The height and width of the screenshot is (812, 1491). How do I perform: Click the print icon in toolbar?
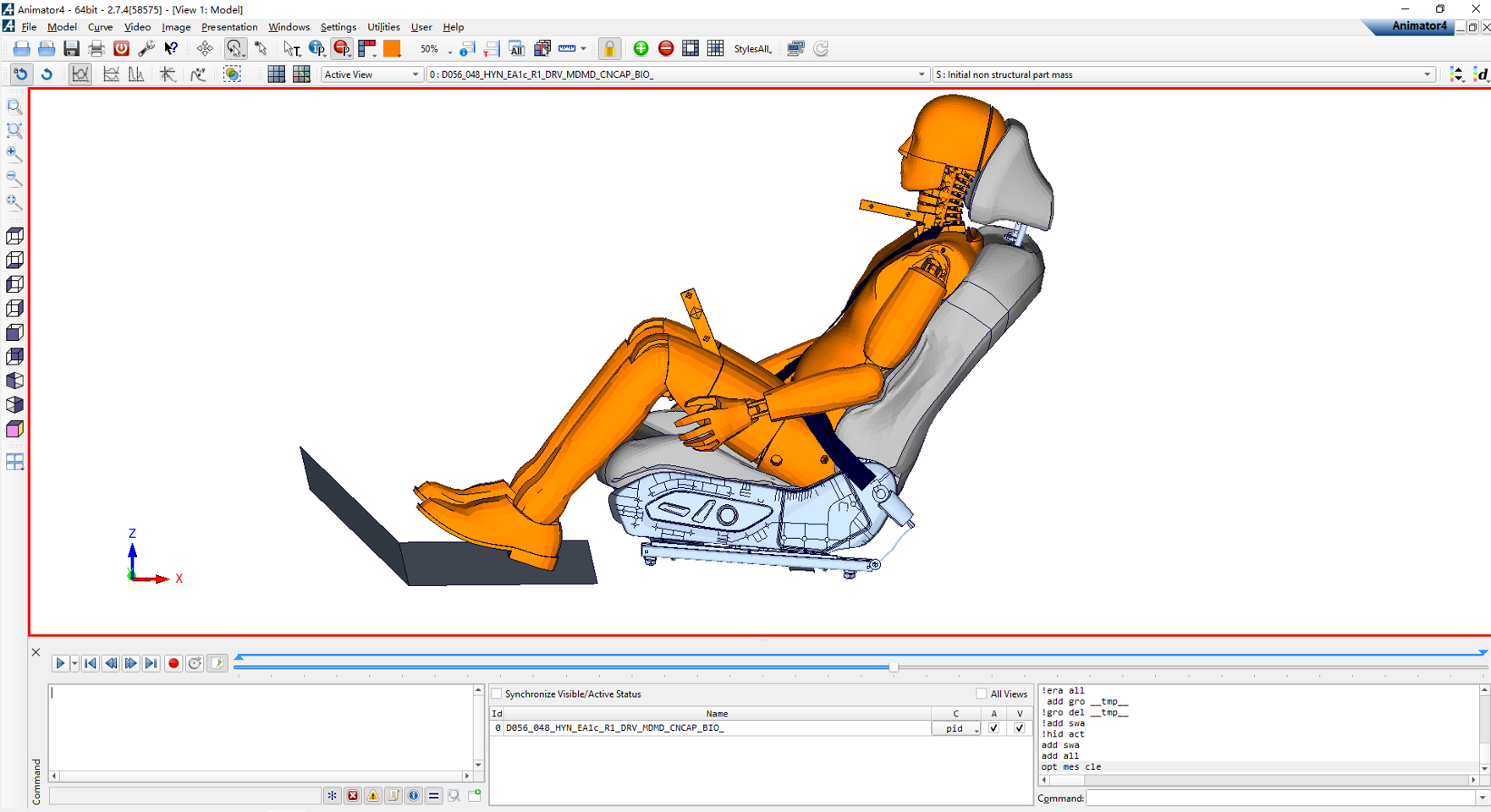point(96,49)
